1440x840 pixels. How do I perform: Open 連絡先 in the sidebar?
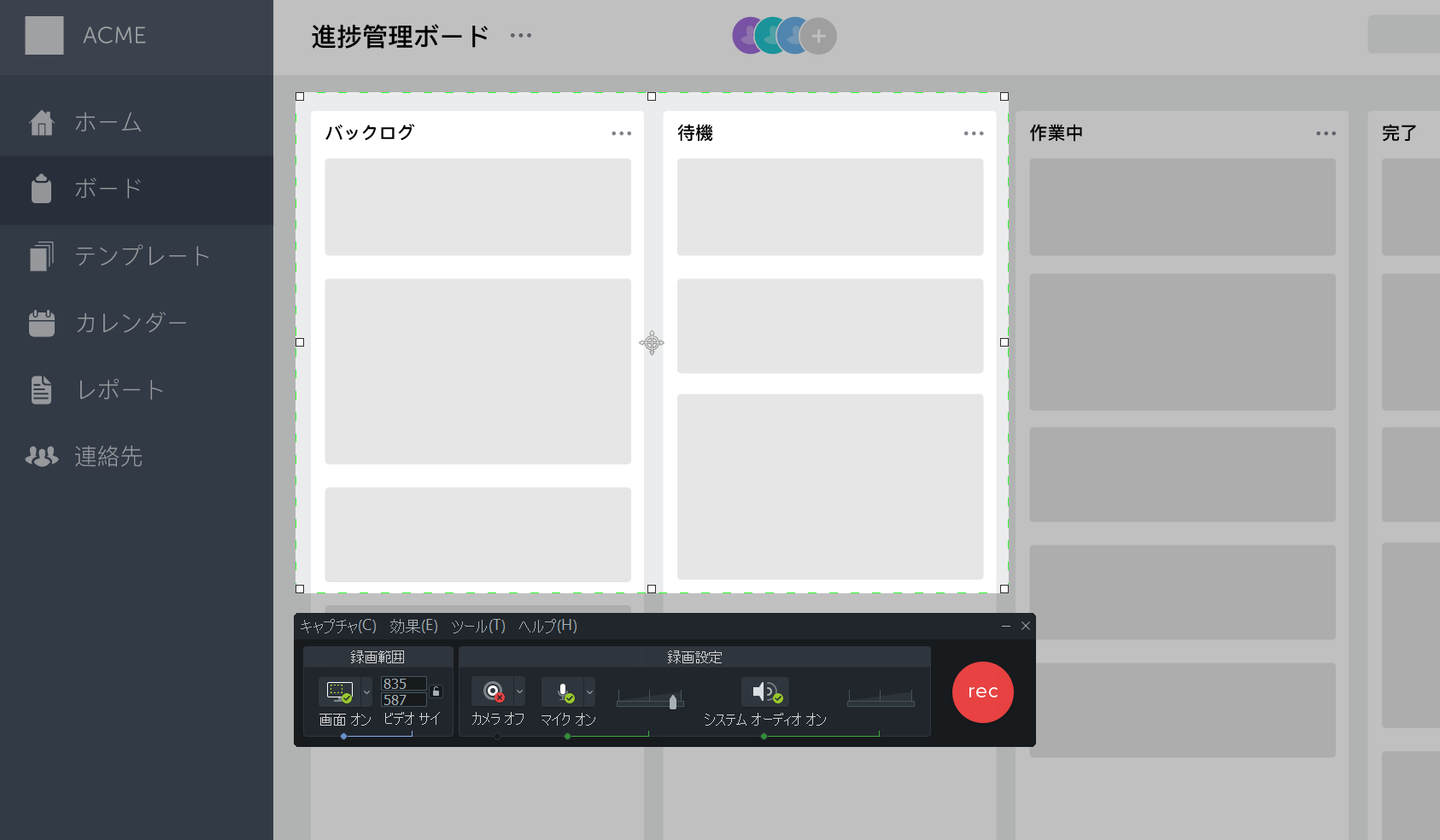tap(137, 457)
